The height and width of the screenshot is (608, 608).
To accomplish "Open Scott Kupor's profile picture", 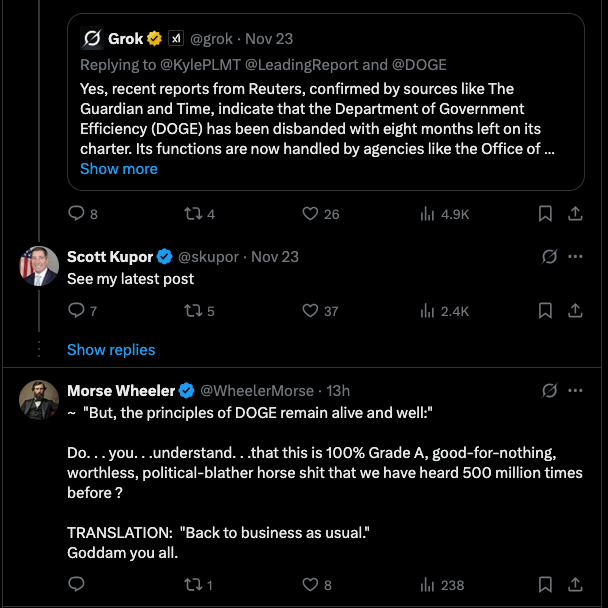I will [x=39, y=266].
